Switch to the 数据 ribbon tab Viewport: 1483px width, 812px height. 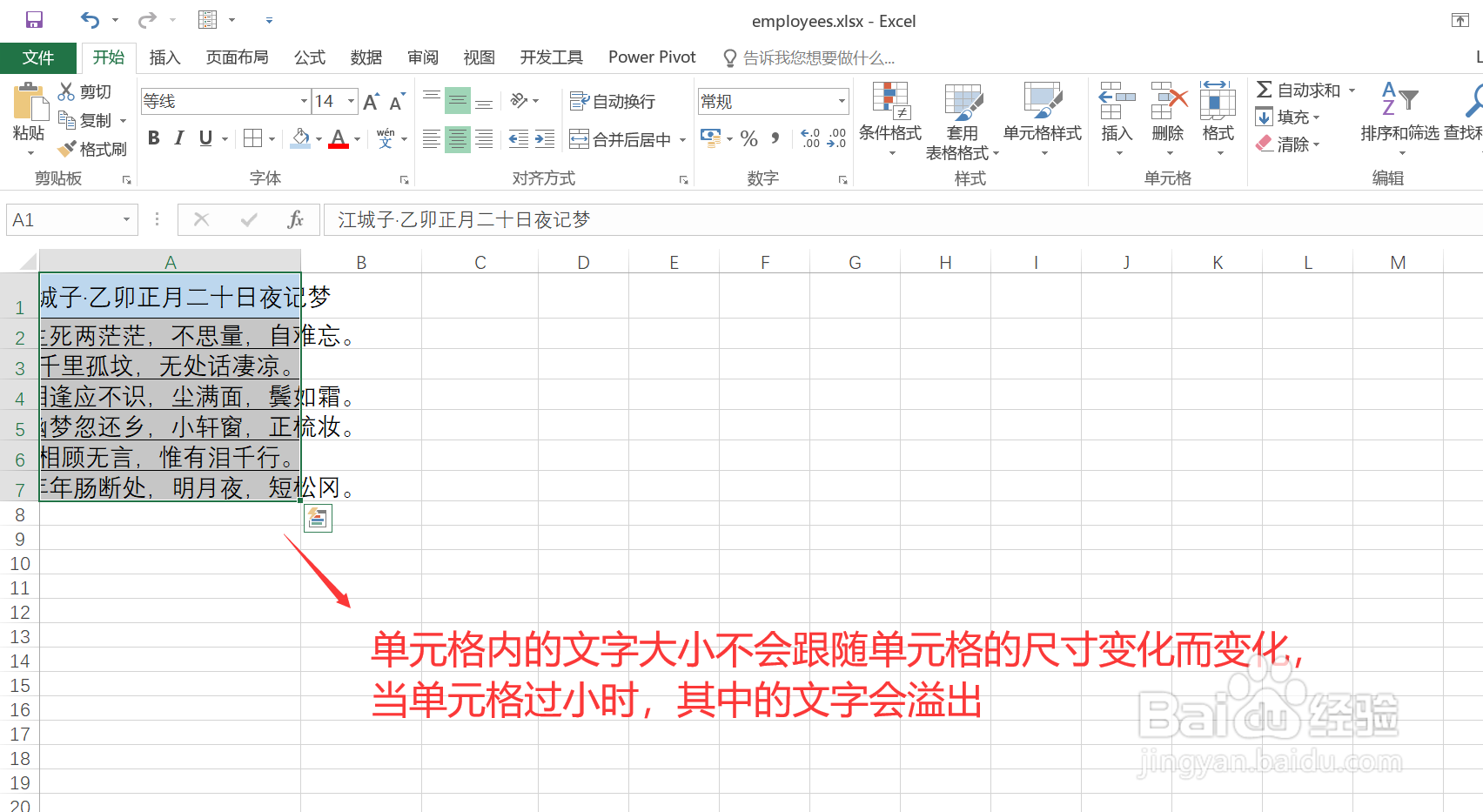click(366, 57)
